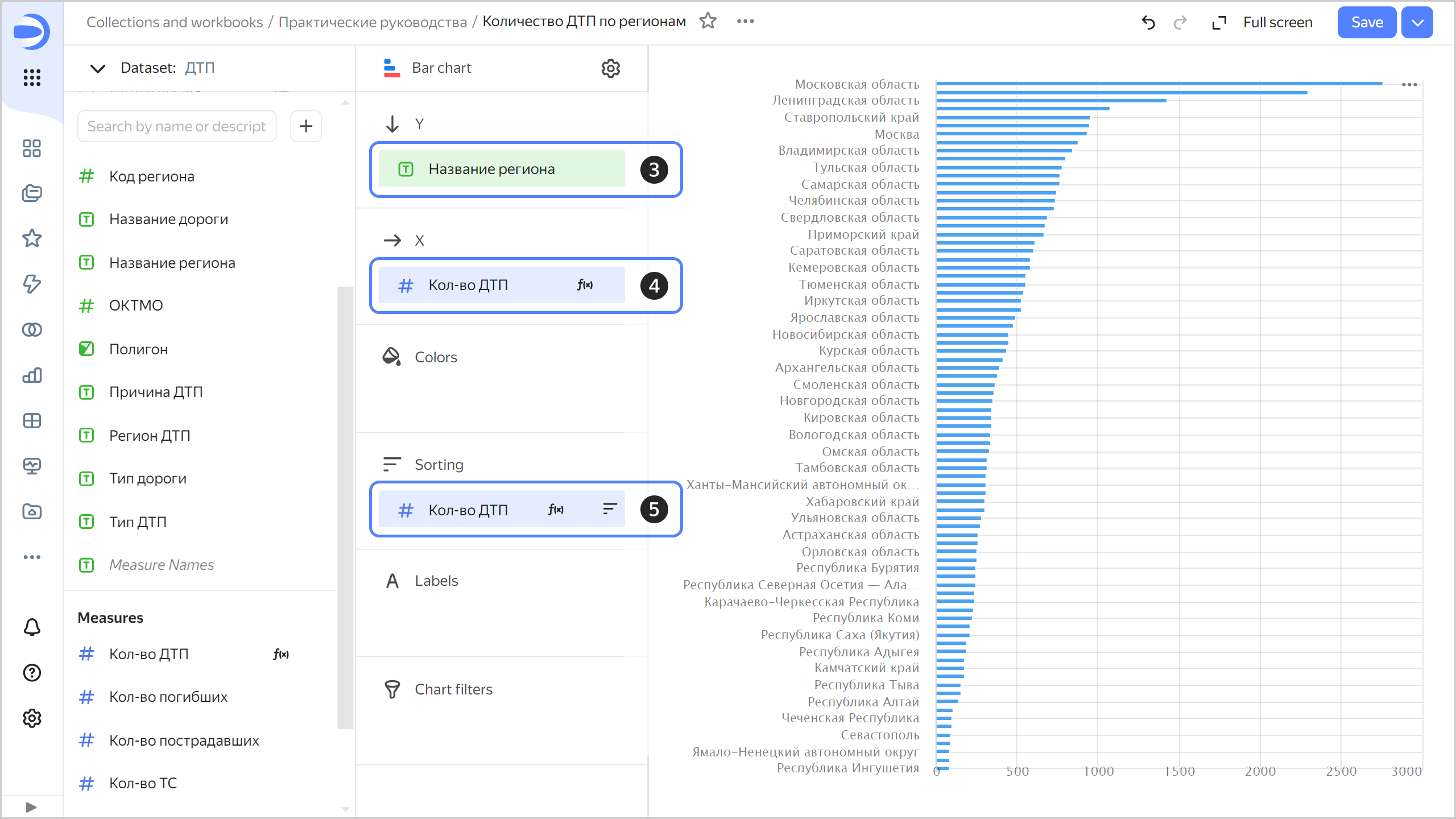Open the workbook more options menu
The image size is (1456, 819).
[x=745, y=21]
